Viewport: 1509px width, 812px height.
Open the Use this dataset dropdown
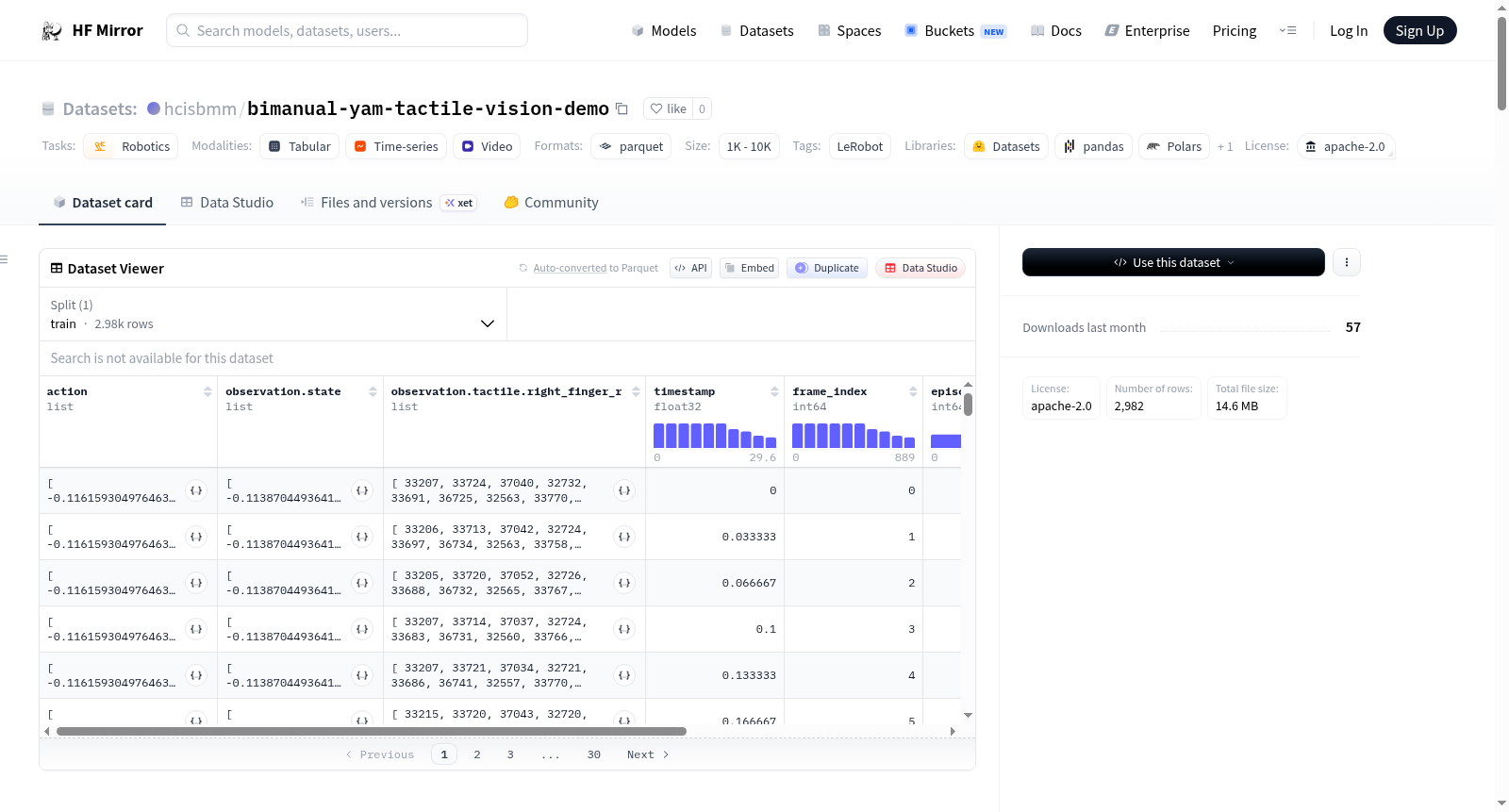click(x=1173, y=262)
